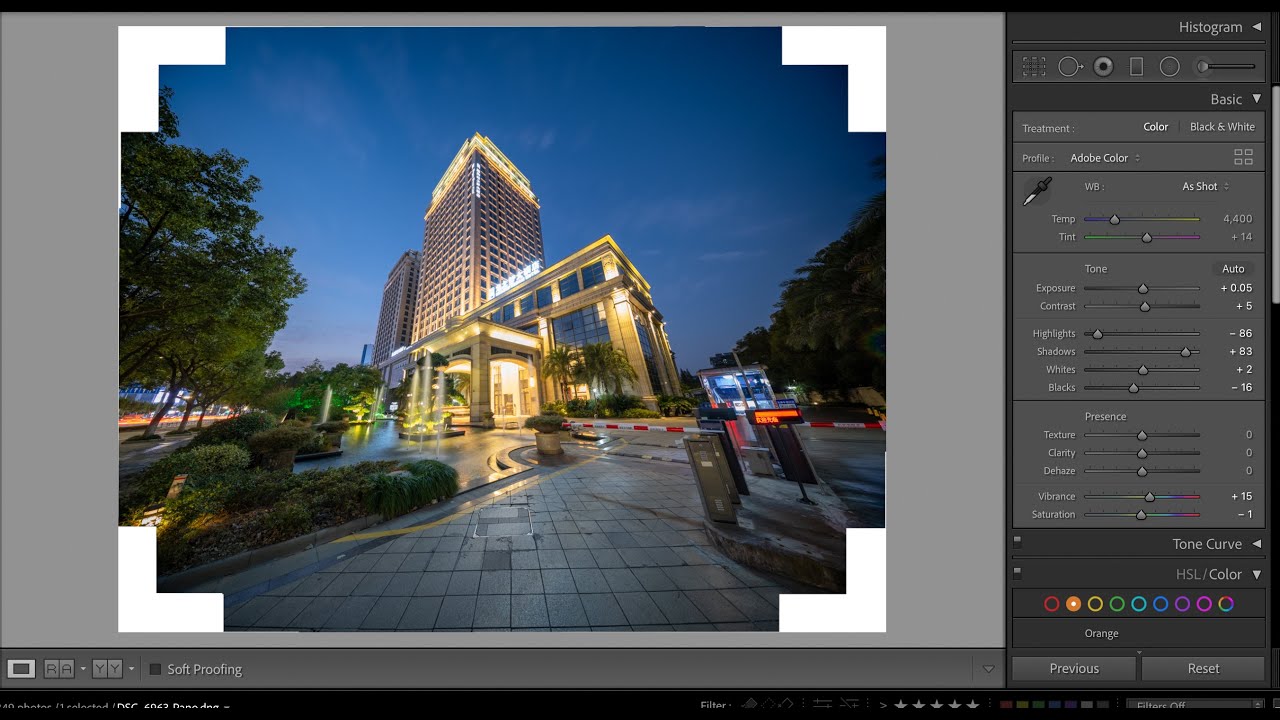Viewport: 1280px width, 720px height.
Task: Click the Clarity slider handle
Action: (1142, 454)
